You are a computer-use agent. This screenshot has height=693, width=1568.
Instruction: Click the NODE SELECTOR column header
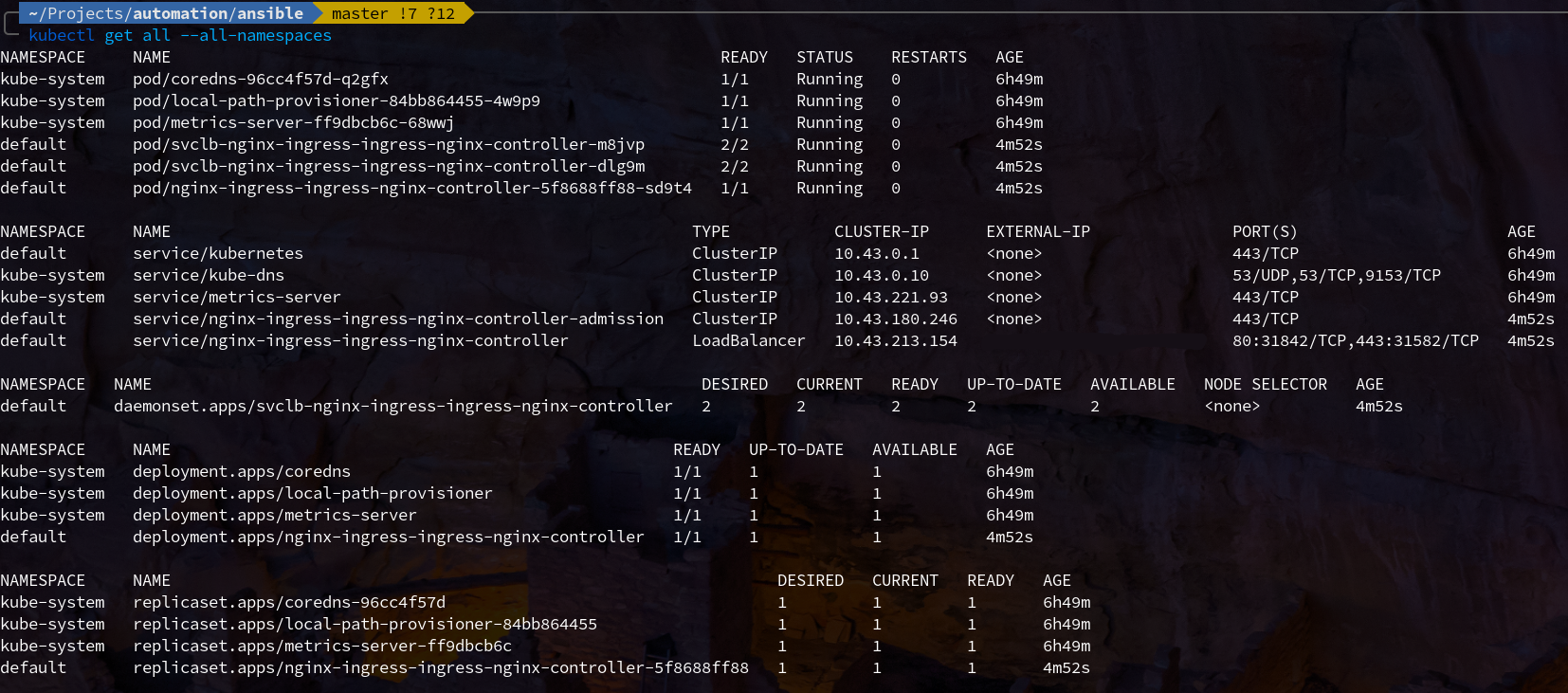pos(1266,384)
